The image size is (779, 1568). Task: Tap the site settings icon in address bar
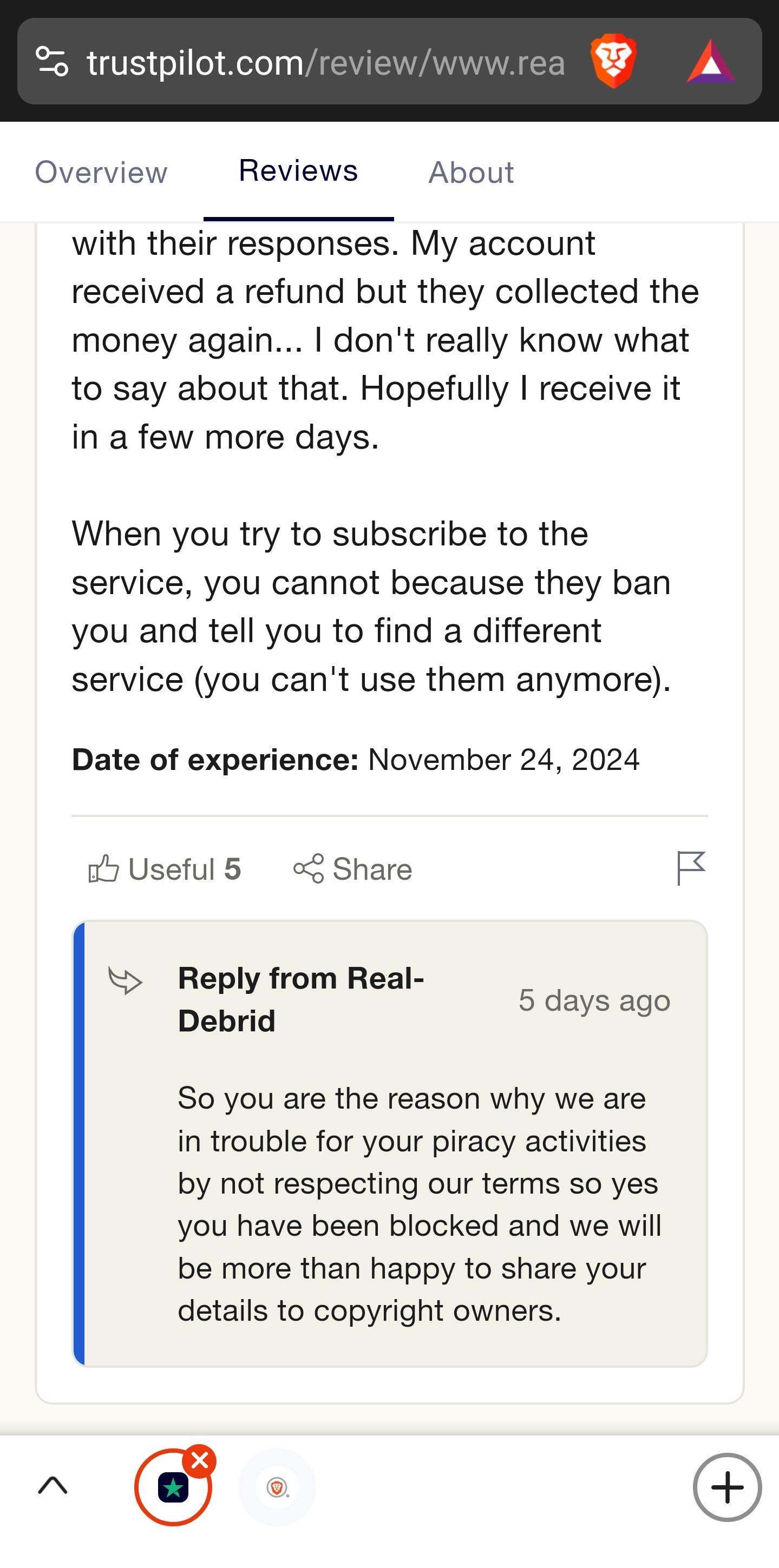(x=52, y=62)
